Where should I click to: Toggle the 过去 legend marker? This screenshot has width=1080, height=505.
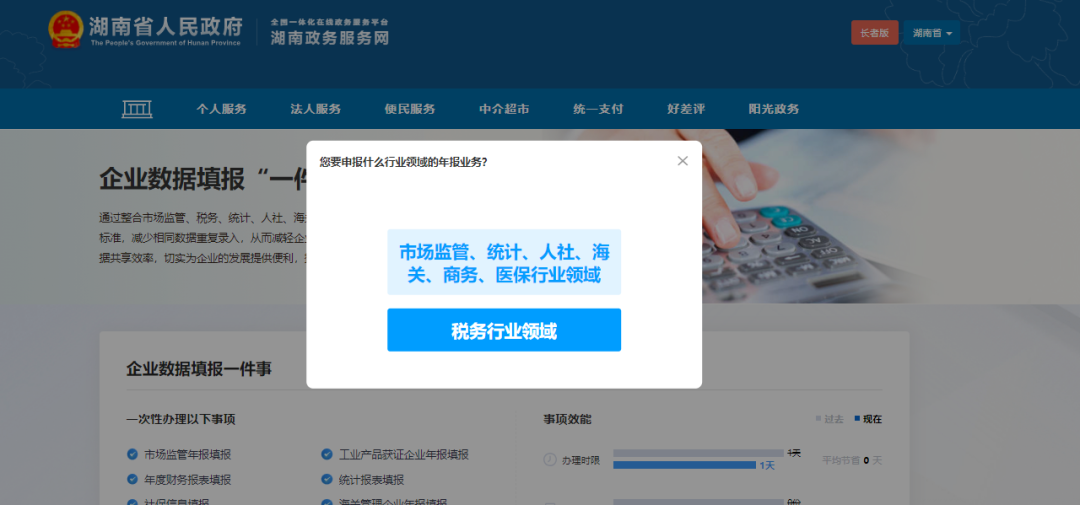819,419
